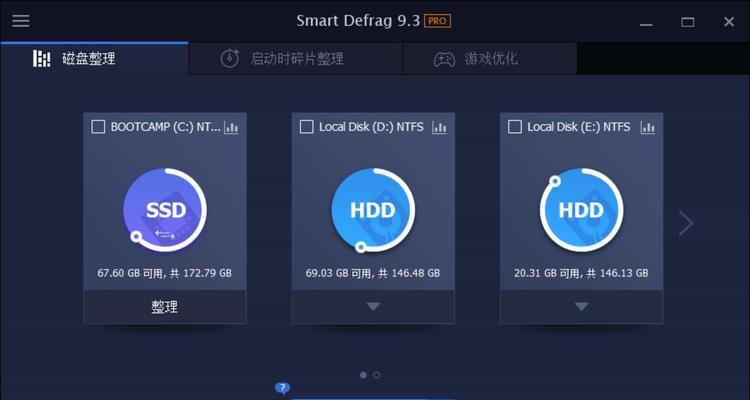Open the BOOTCAMP (C:) bar-chart report icon

pos(232,127)
